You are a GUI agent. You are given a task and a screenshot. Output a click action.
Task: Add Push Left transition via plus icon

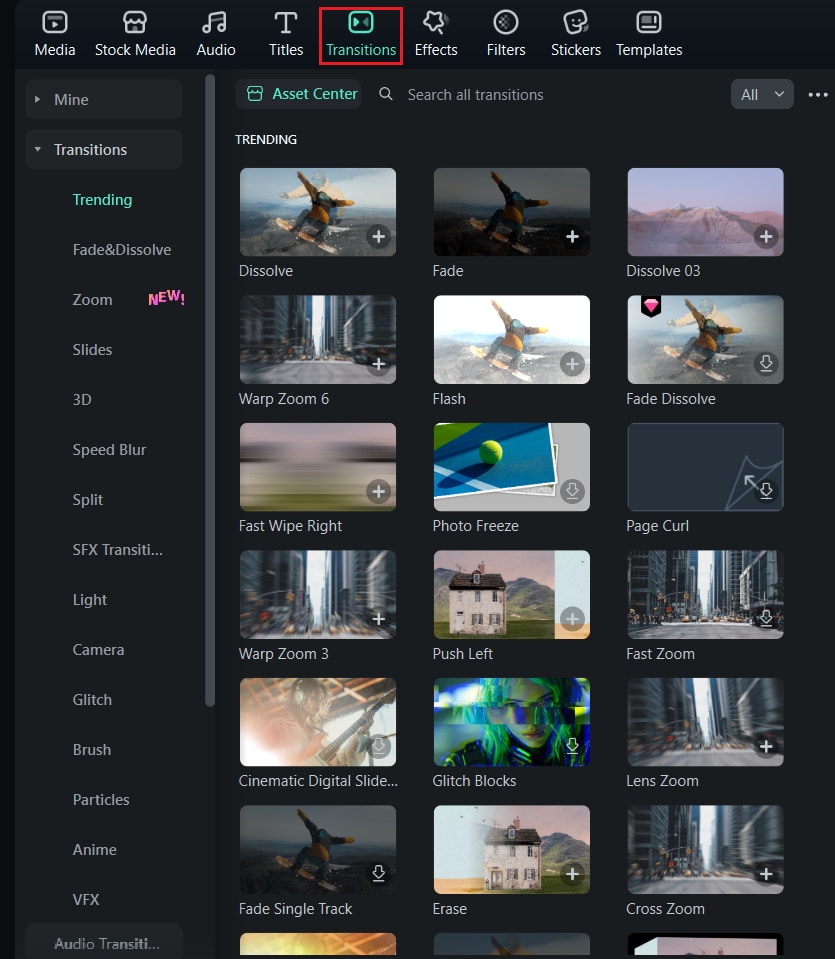pyautogui.click(x=573, y=619)
